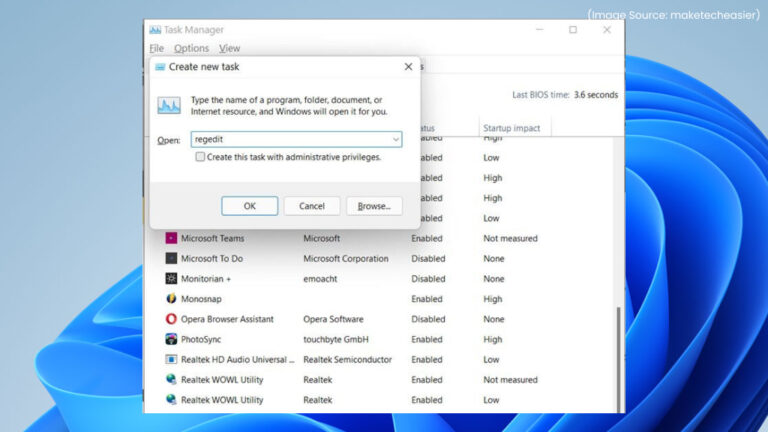The width and height of the screenshot is (768, 432).
Task: Maximize the Task Manager window
Action: click(573, 30)
